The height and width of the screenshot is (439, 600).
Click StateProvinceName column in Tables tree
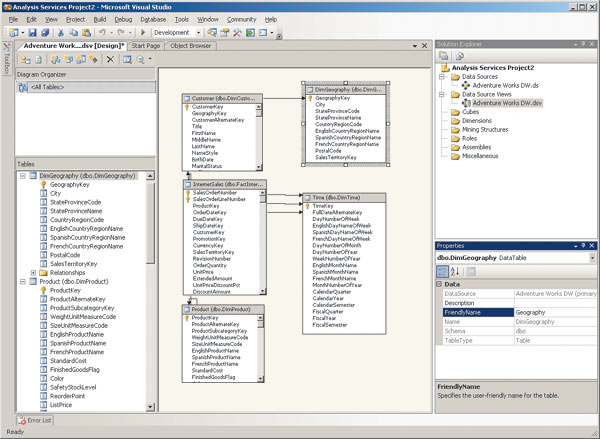[76, 211]
